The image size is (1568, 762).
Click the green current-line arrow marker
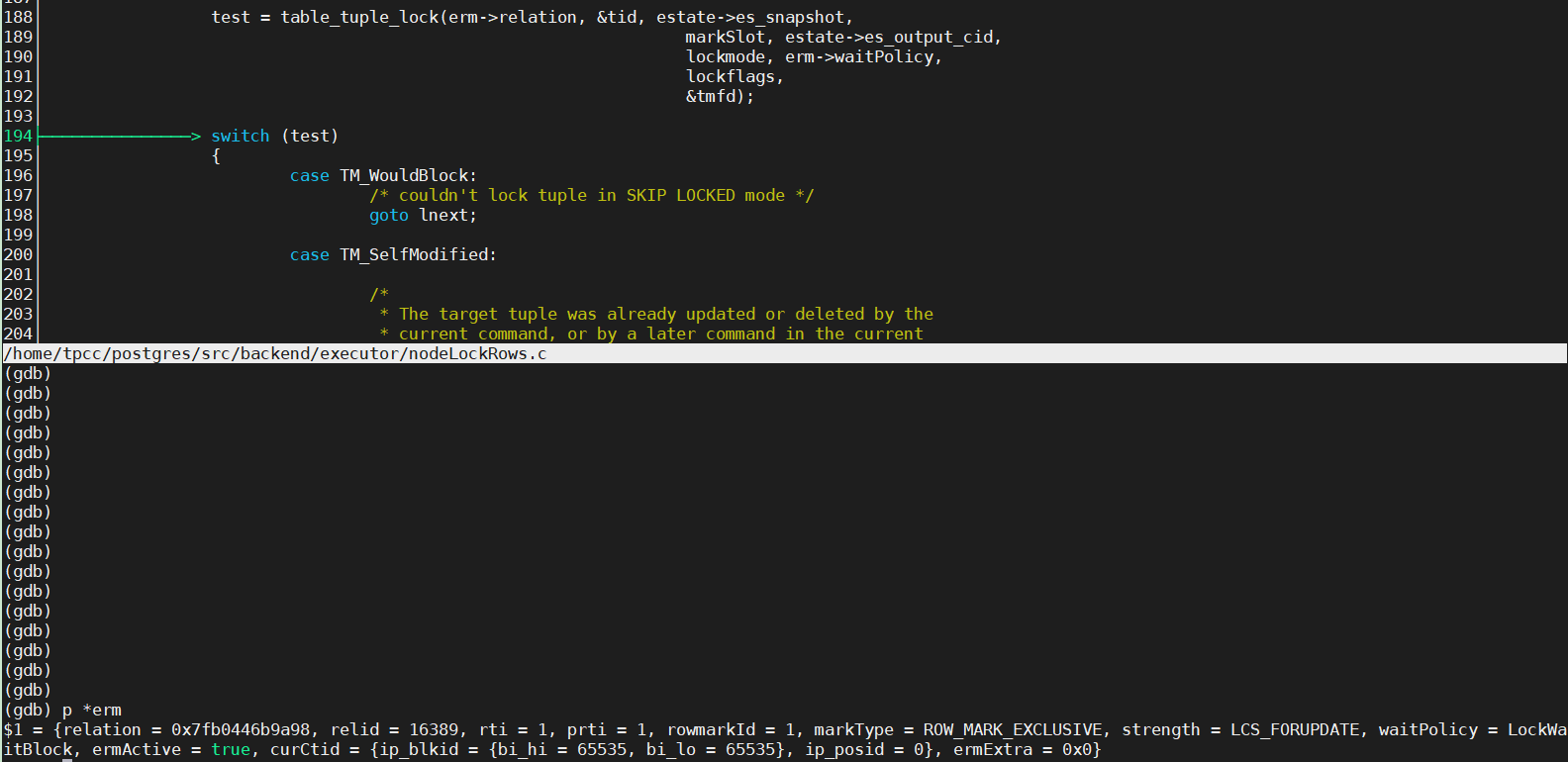[x=119, y=136]
